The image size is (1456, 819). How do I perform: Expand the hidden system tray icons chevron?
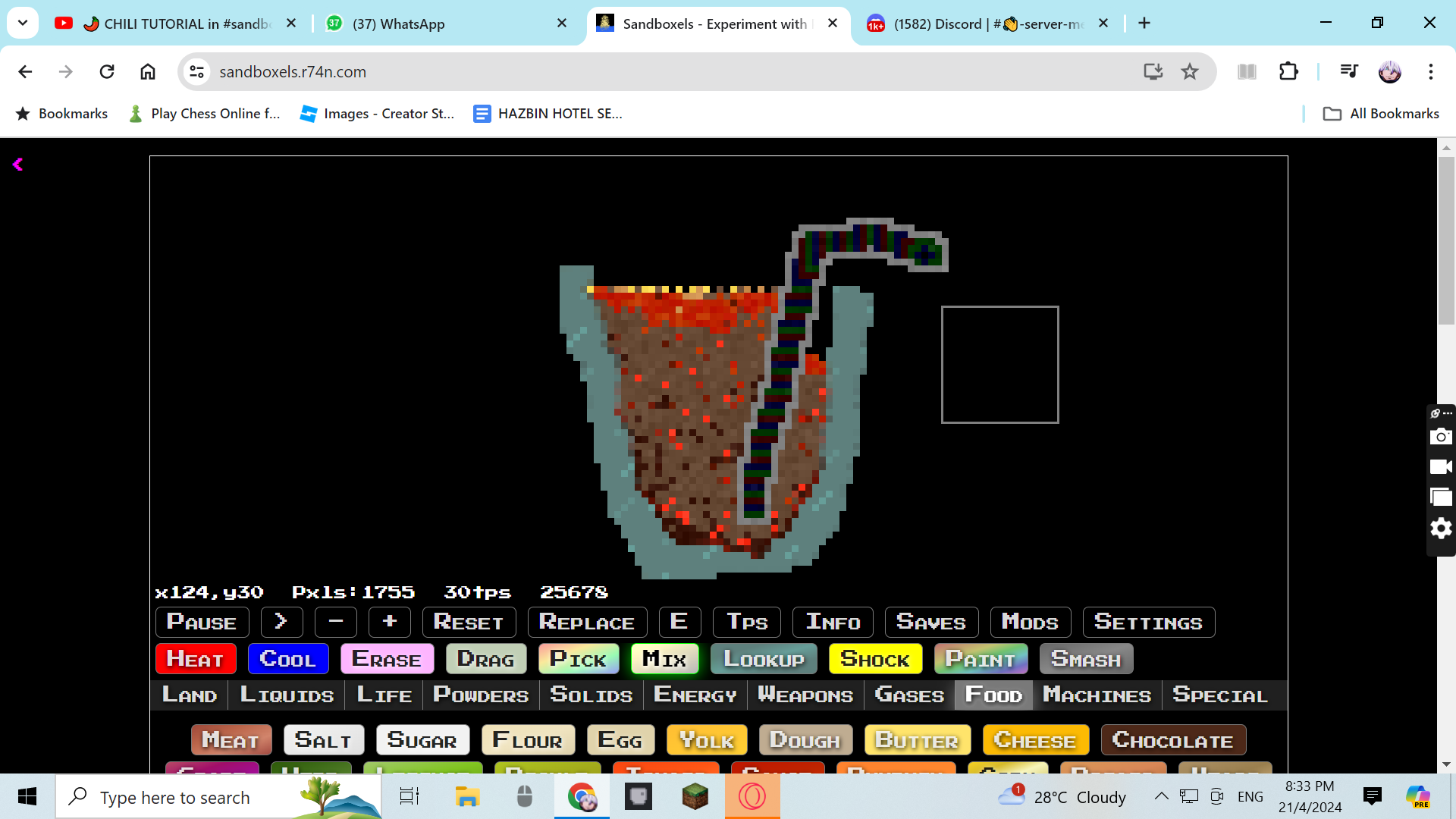click(x=1161, y=797)
